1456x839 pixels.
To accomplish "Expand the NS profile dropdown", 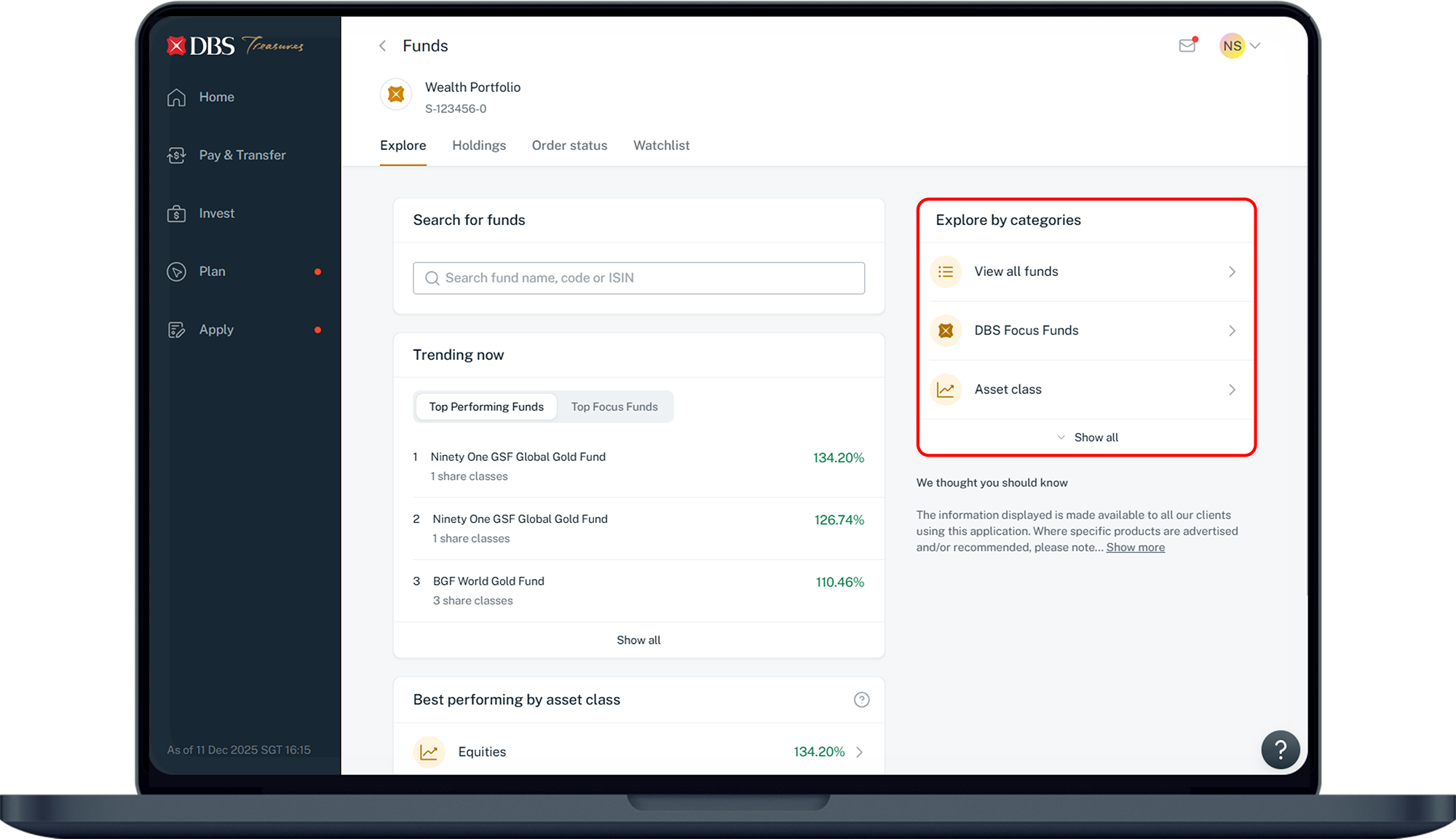I will [x=1255, y=46].
